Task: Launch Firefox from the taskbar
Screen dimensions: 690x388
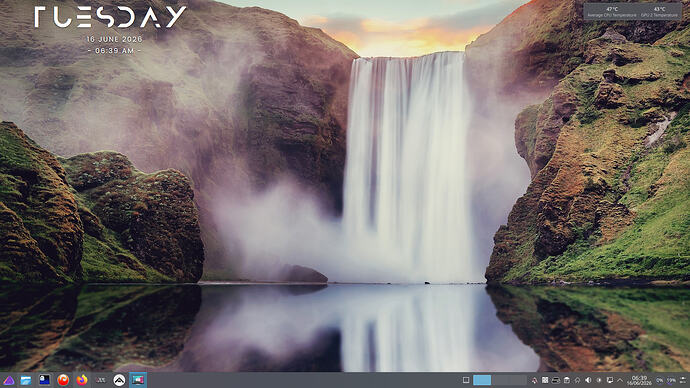Action: pyautogui.click(x=82, y=380)
